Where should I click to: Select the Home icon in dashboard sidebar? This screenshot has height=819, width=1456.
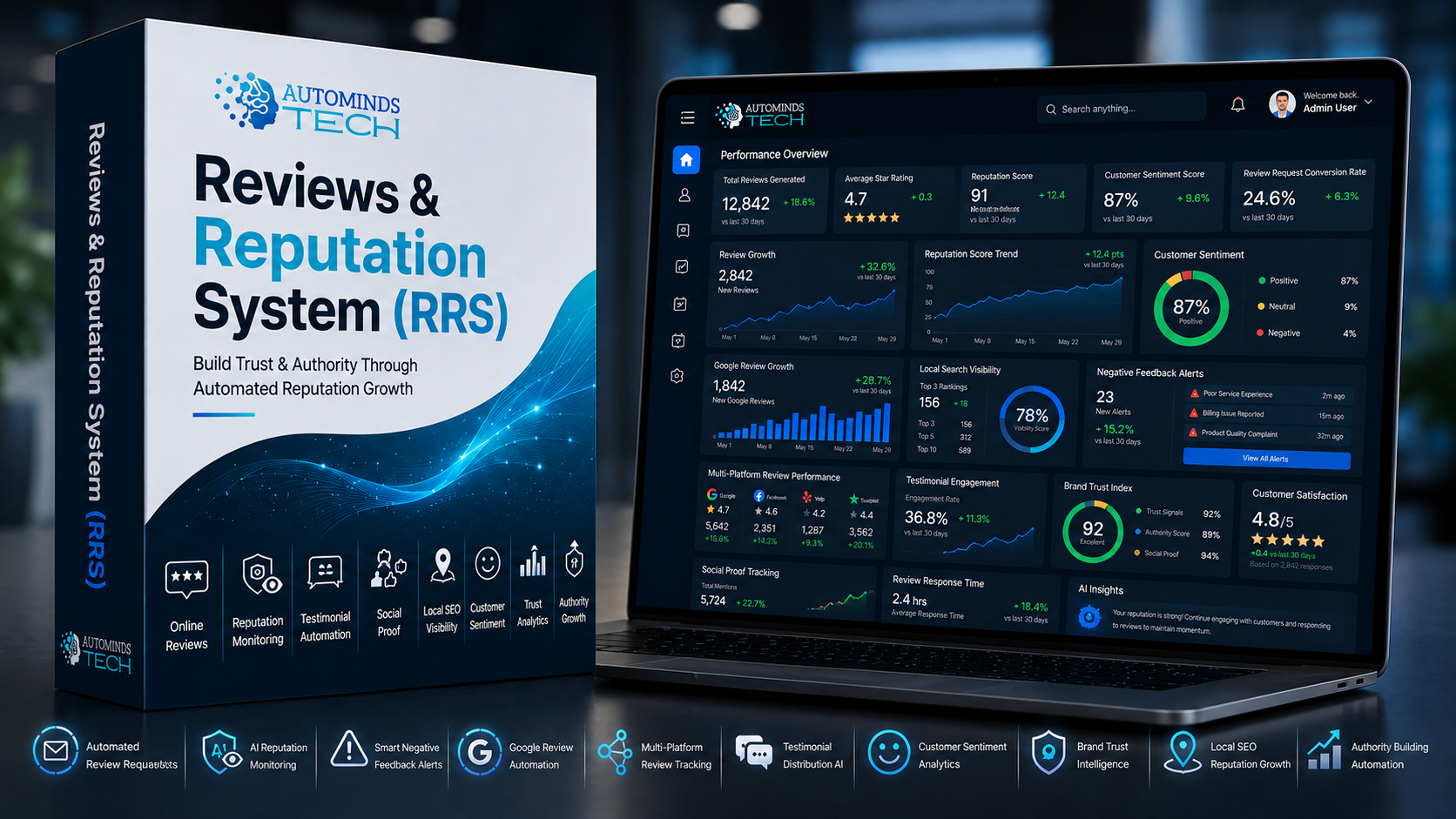click(x=686, y=159)
